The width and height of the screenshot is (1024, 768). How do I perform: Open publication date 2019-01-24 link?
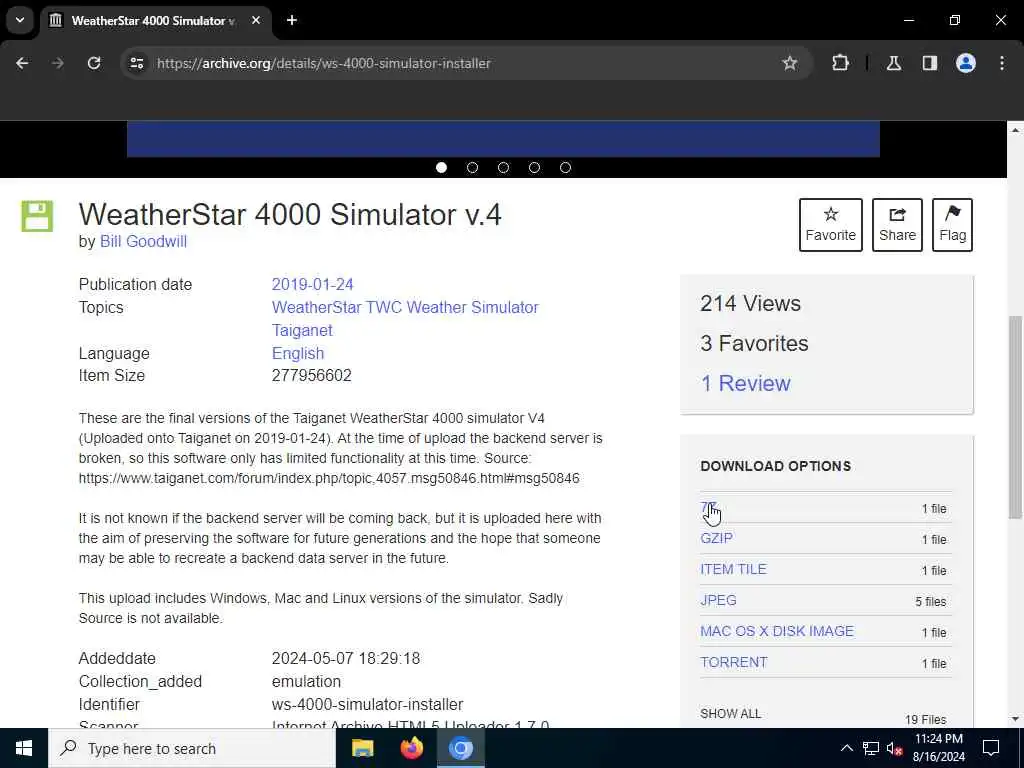(x=312, y=285)
